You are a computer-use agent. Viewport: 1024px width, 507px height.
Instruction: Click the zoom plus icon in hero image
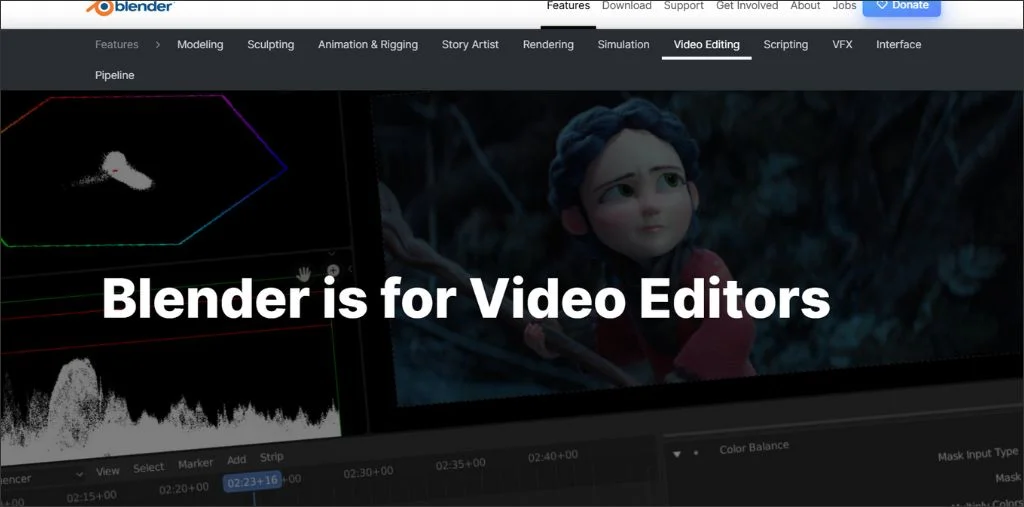click(x=332, y=270)
